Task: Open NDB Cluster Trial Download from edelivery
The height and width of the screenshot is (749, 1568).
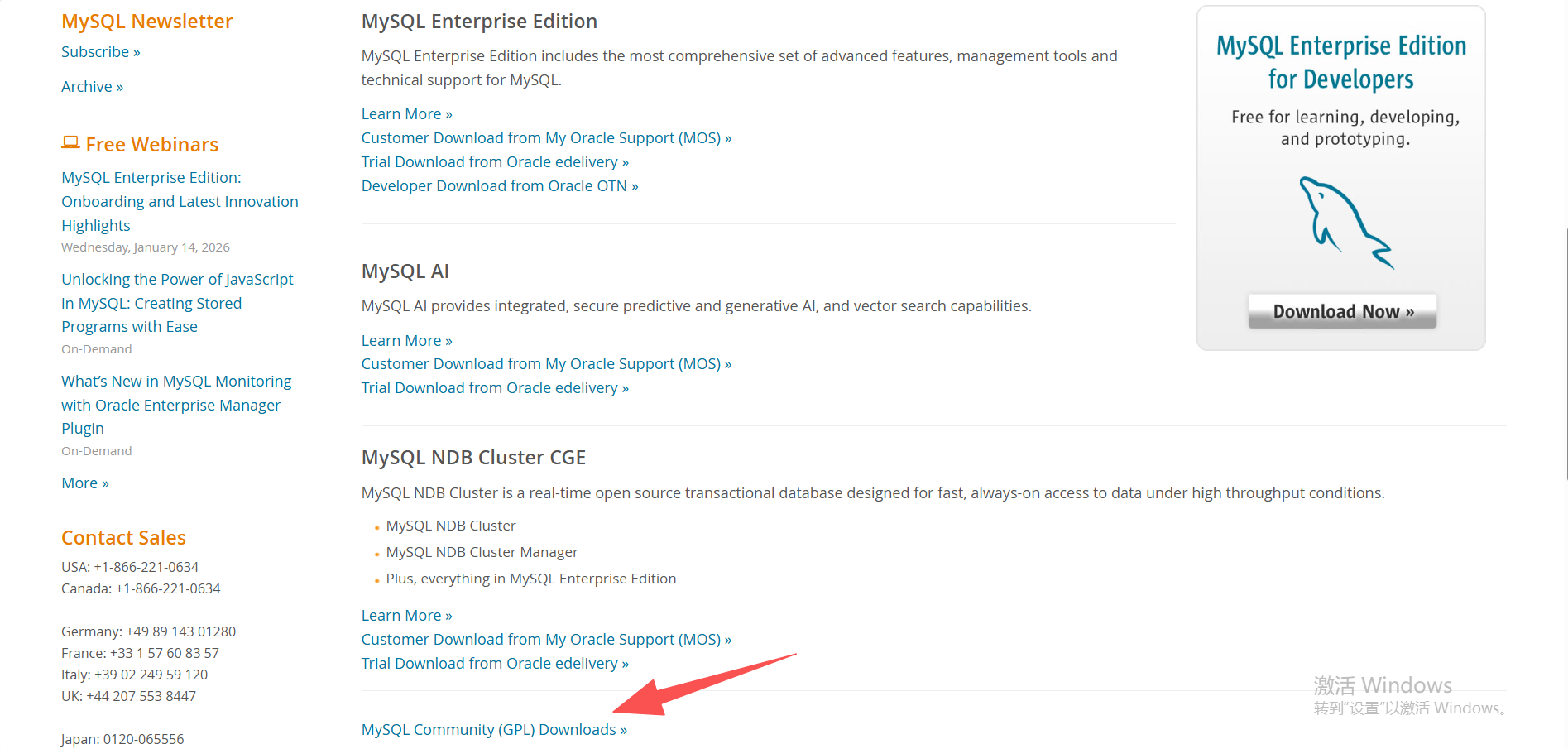Action: click(495, 663)
